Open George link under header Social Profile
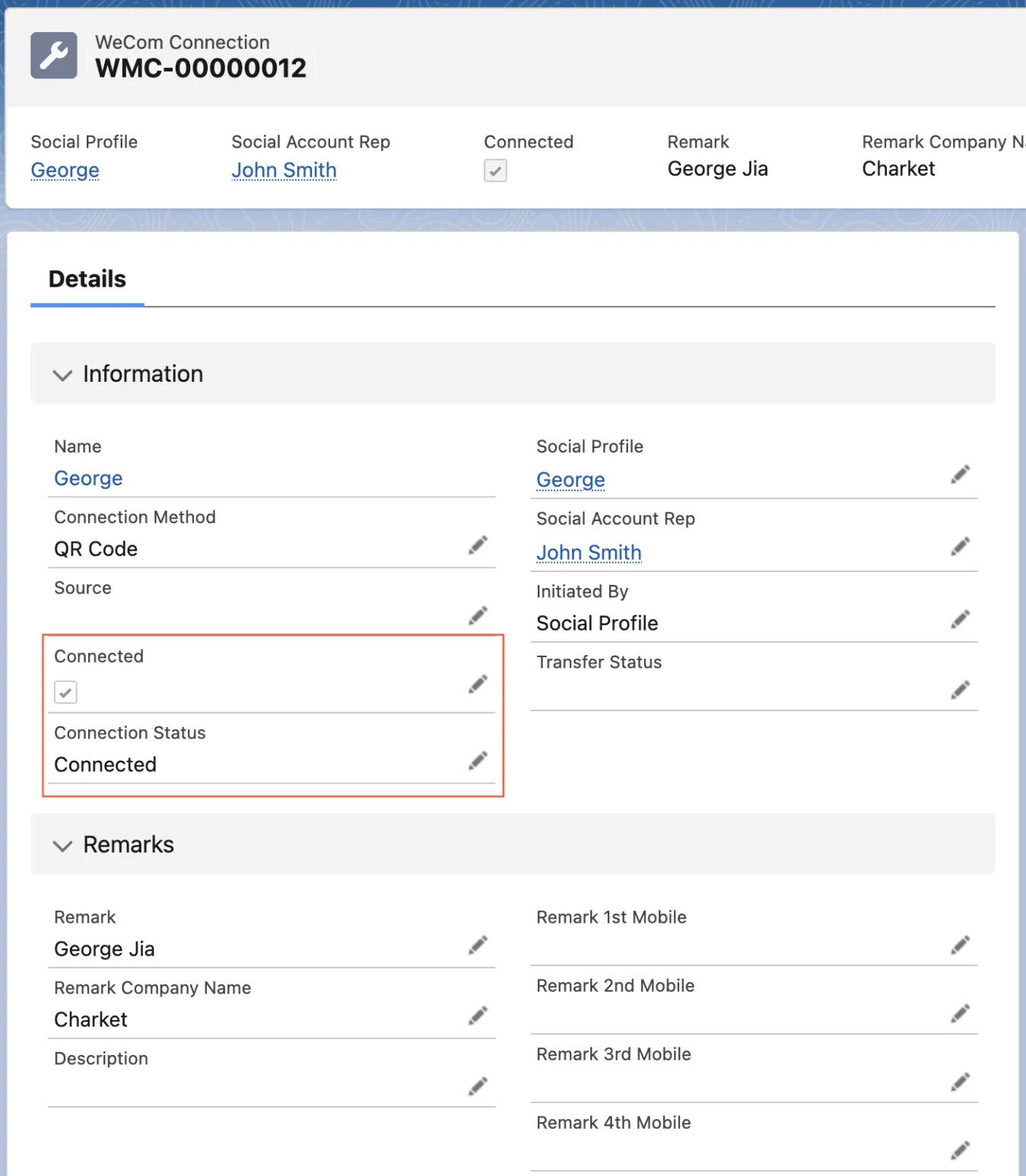1026x1176 pixels. 65,170
